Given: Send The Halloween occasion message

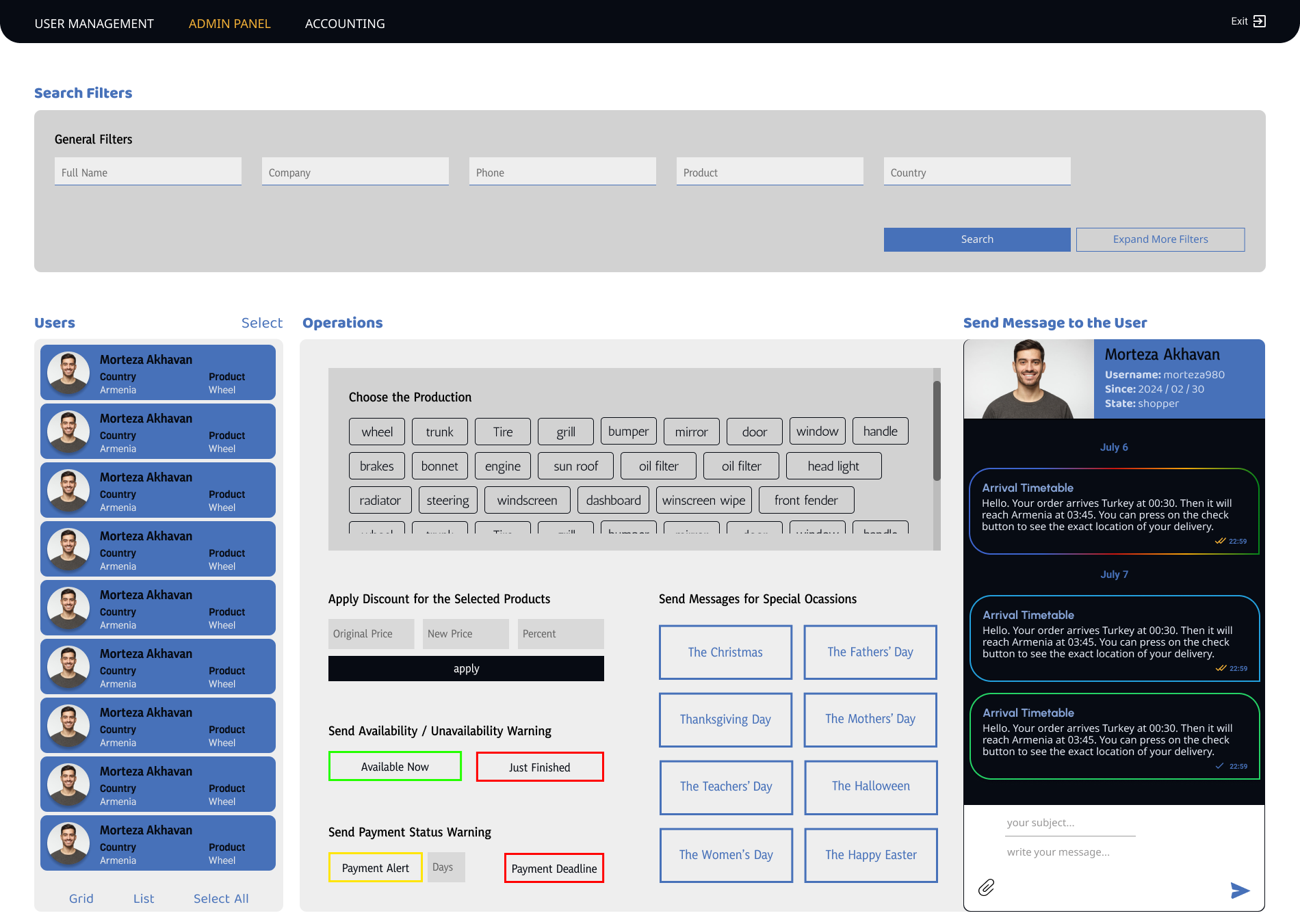Looking at the screenshot, I should coord(870,787).
